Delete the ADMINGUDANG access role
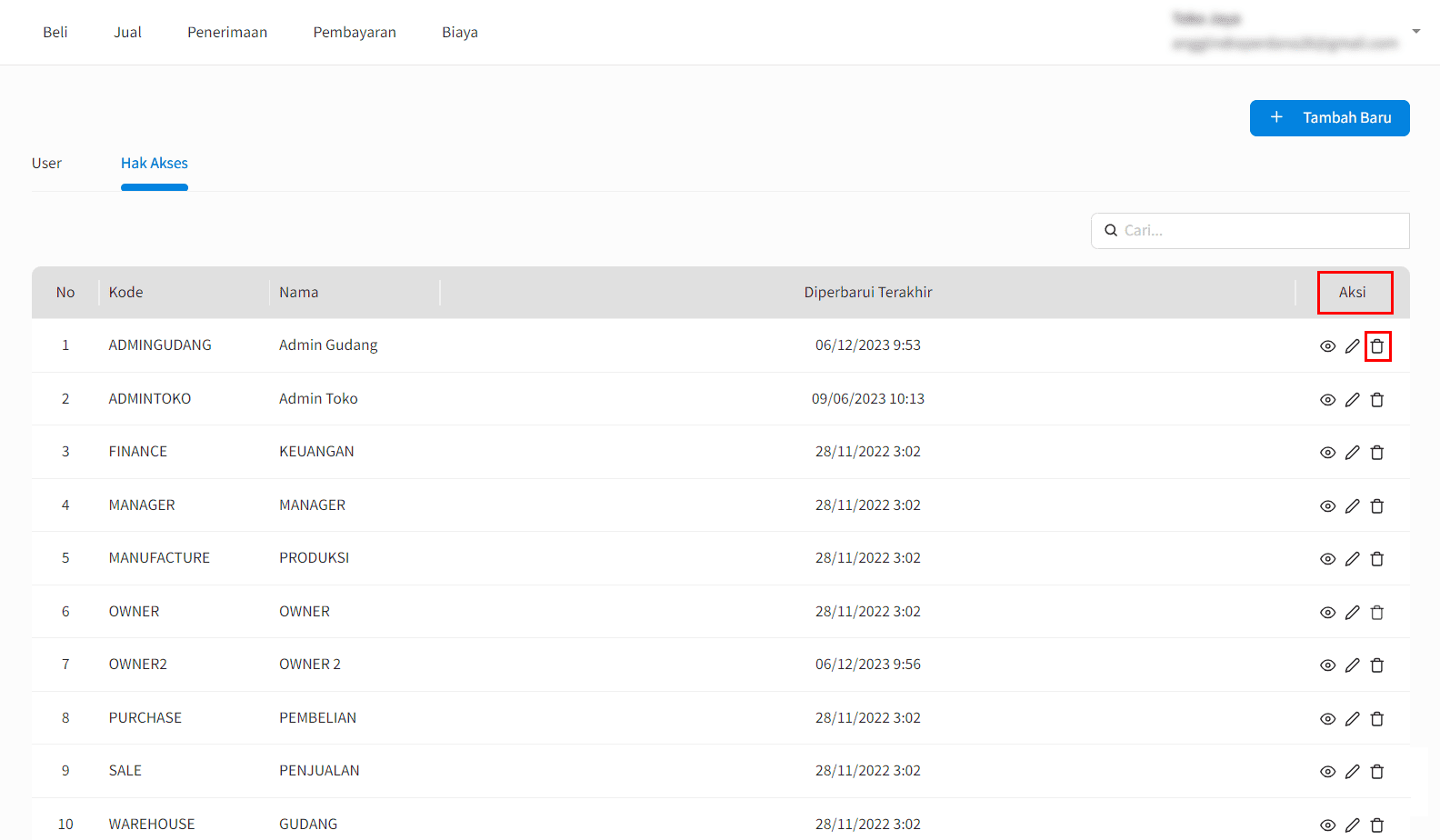Screen dimensions: 1440x840 click(x=1377, y=346)
